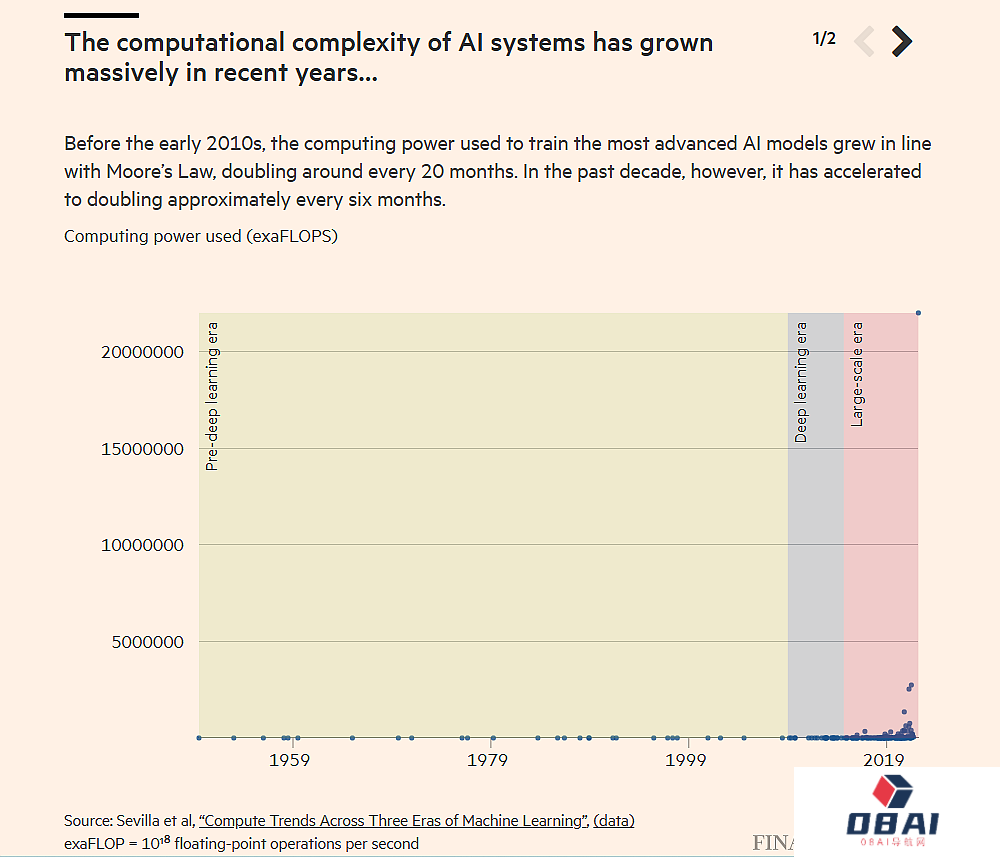1000x857 pixels.
Task: Click the "Pre-deep learning era" vertical label
Action: pyautogui.click(x=212, y=396)
